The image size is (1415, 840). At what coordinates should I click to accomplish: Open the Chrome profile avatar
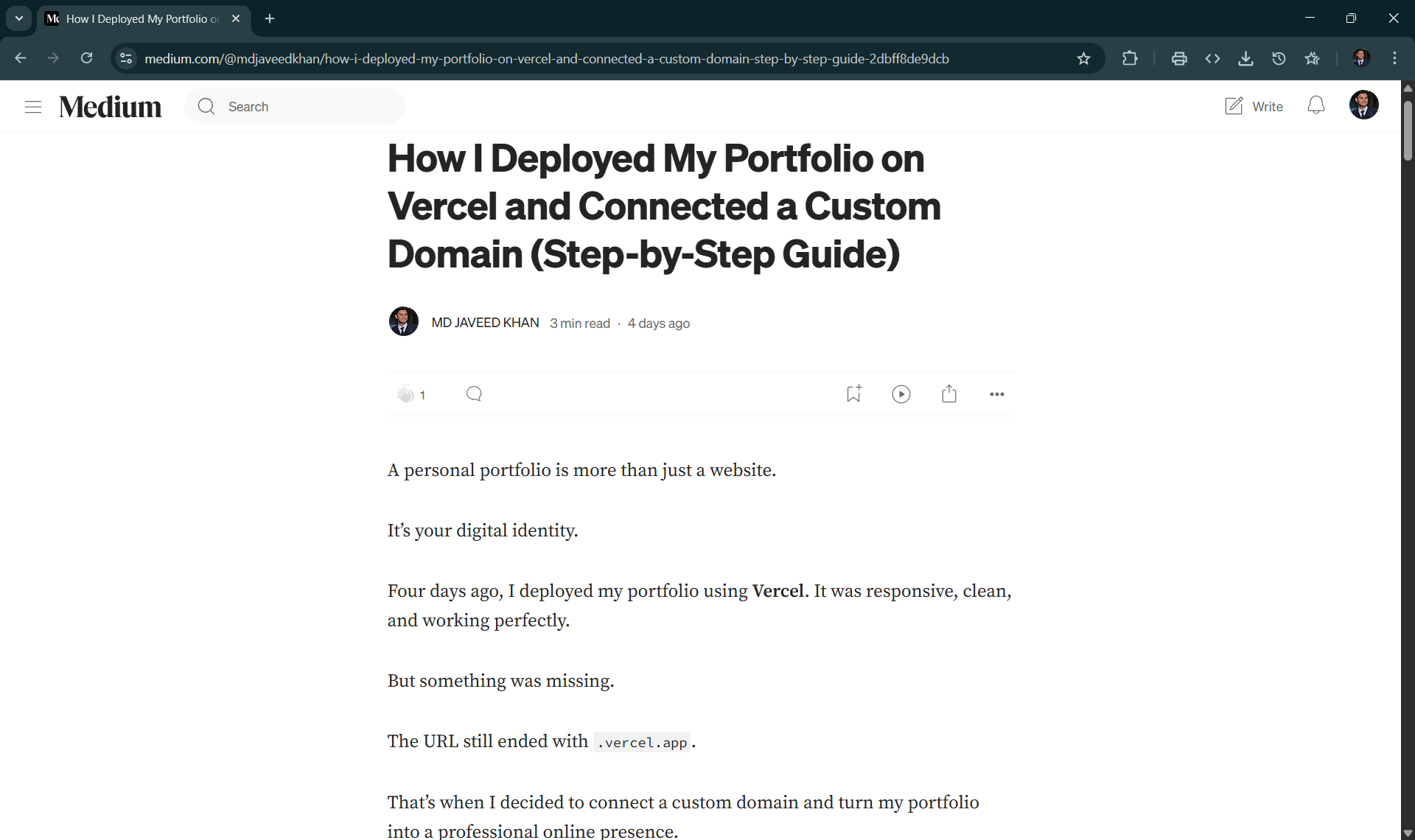tap(1361, 58)
